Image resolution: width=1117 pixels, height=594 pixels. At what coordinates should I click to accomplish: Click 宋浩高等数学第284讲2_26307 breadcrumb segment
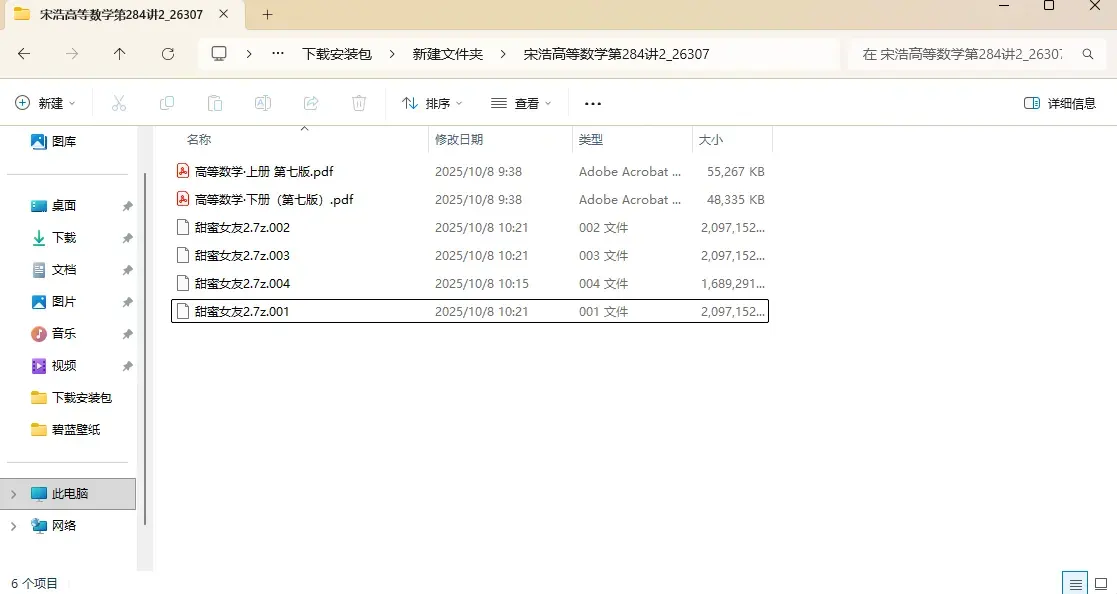pos(616,54)
